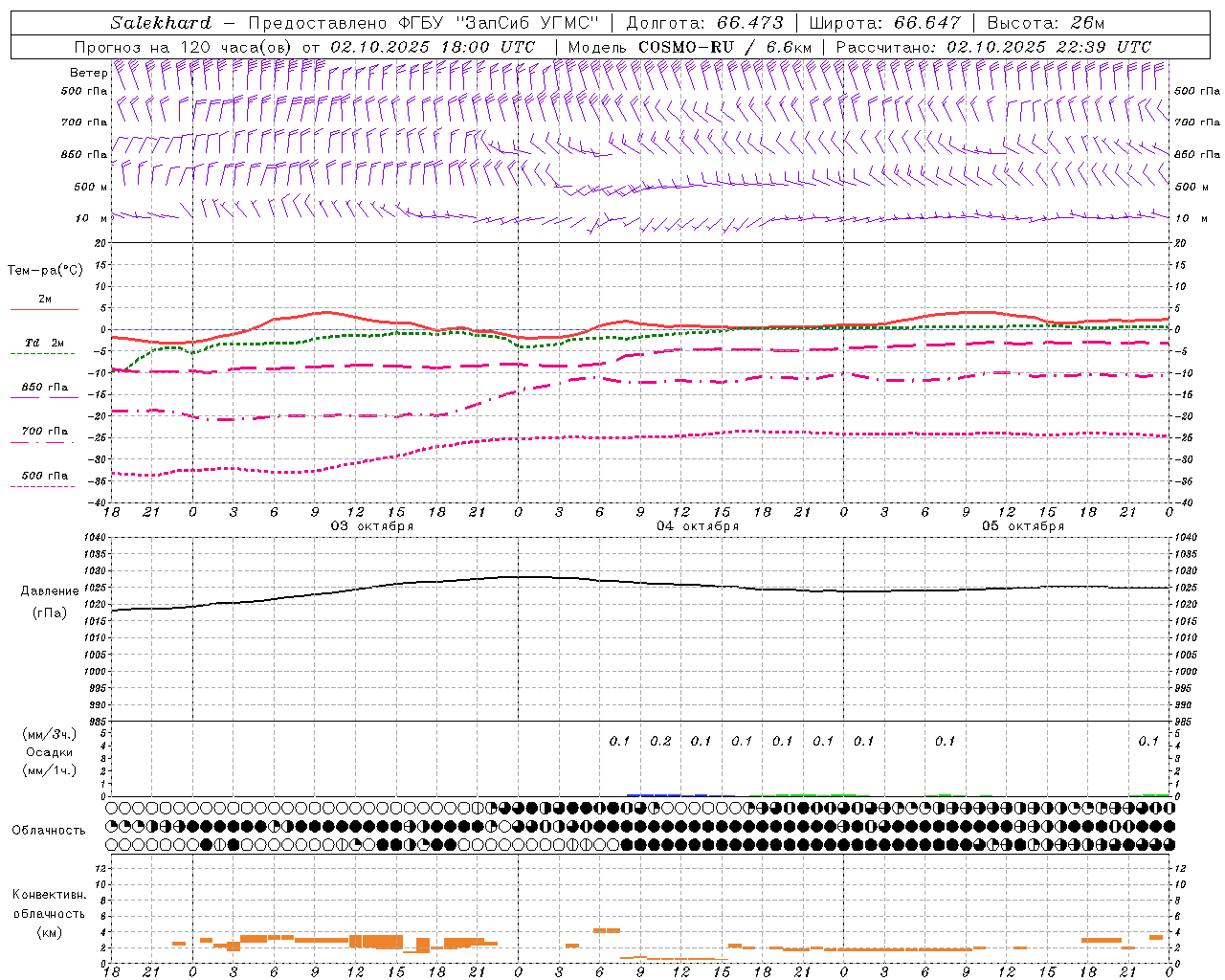Click the "Модель COSMO-RU / 6.6км" text
The image size is (1225, 980).
(x=689, y=47)
